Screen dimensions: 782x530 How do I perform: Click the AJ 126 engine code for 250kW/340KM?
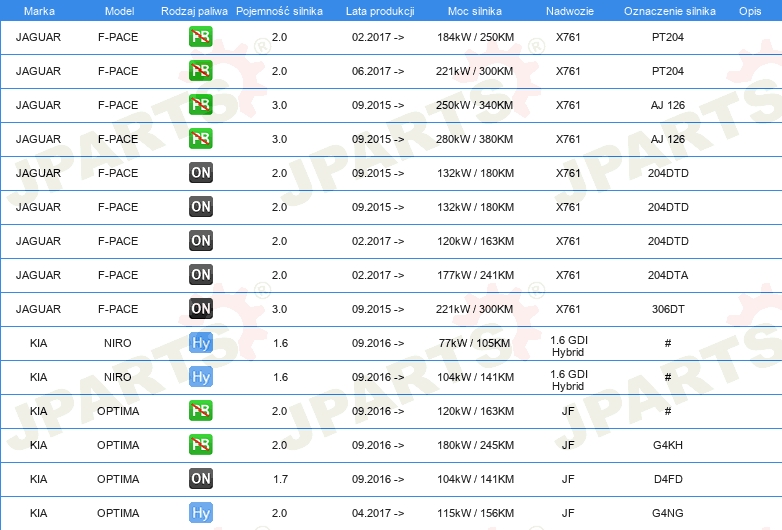[x=668, y=105]
